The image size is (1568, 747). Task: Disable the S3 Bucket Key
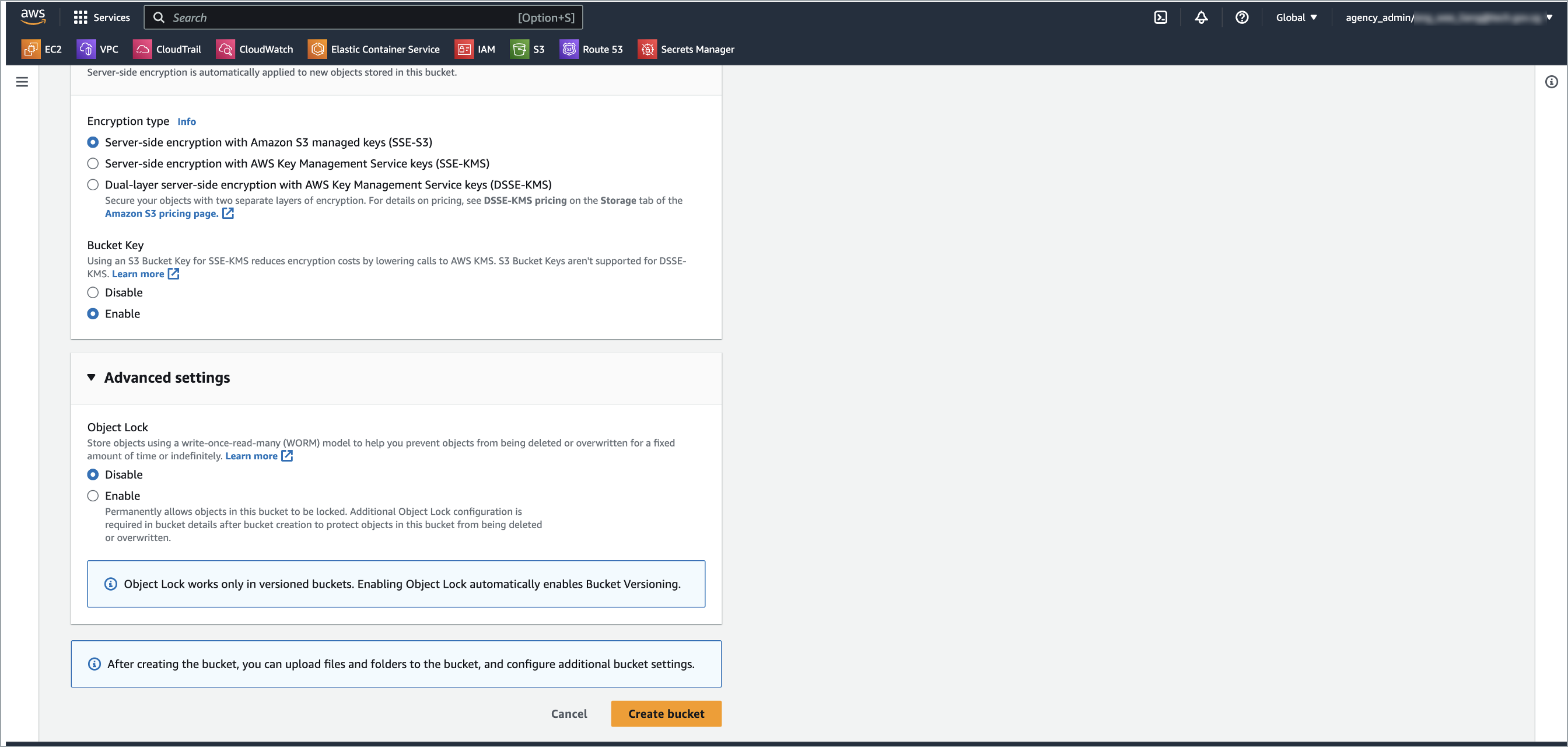93,292
